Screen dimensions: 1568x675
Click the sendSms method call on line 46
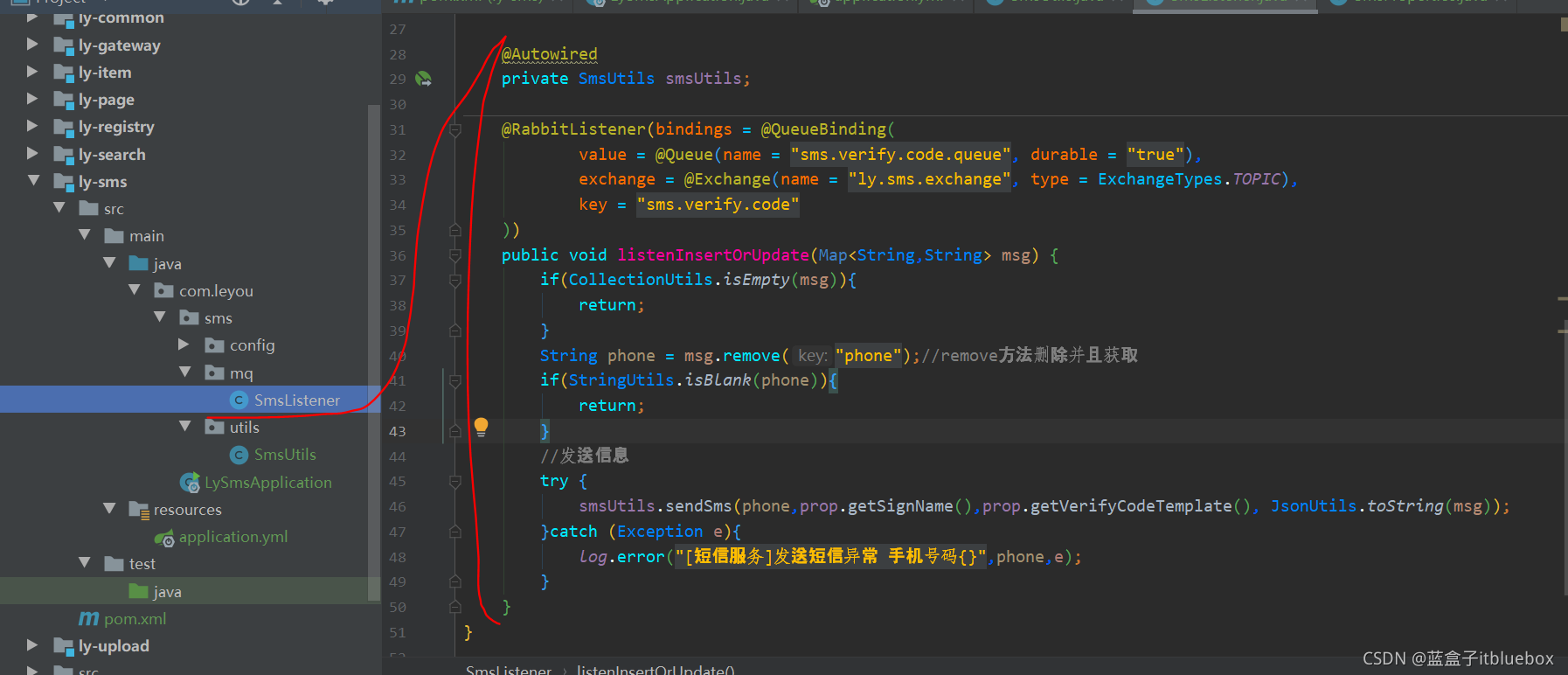pos(698,506)
